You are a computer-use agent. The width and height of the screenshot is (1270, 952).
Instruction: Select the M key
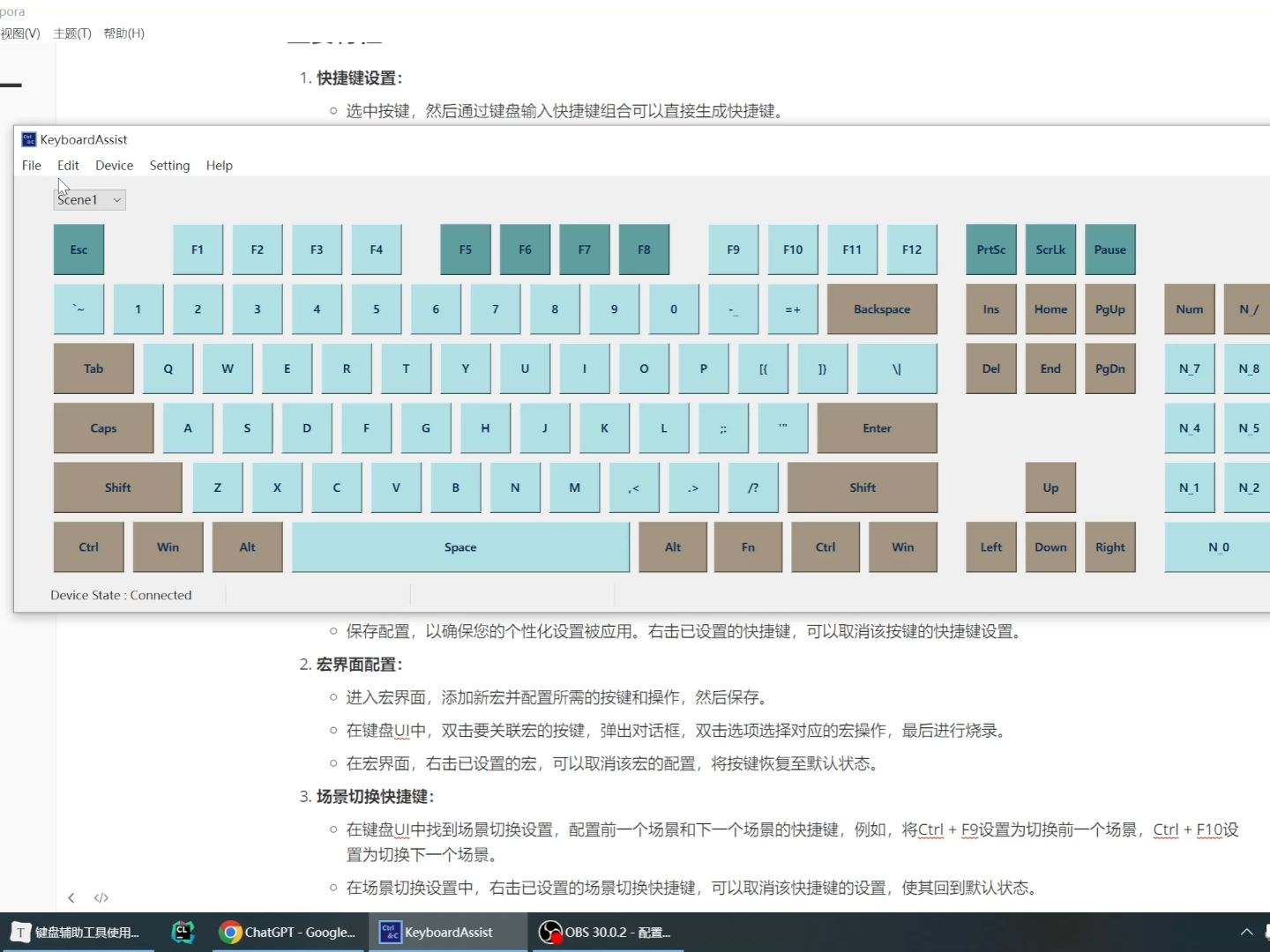(575, 487)
